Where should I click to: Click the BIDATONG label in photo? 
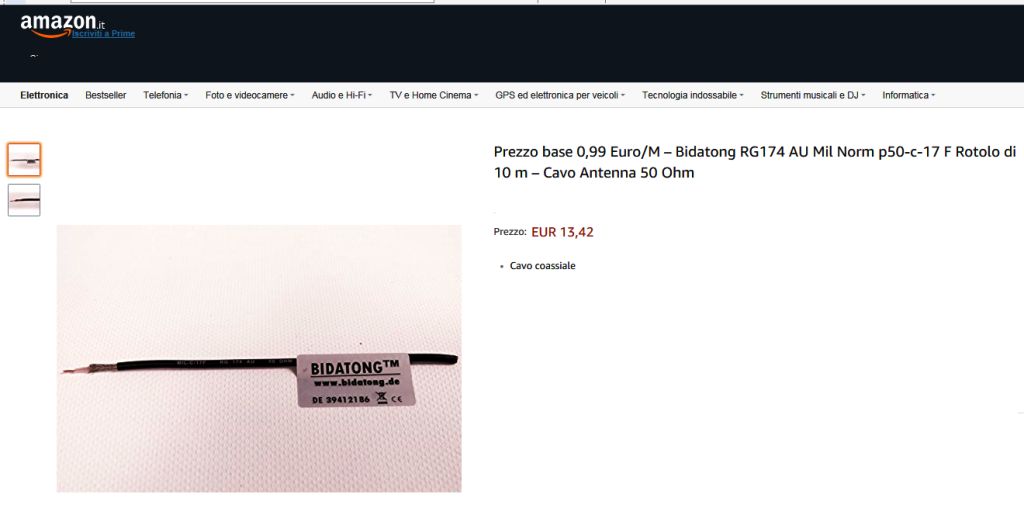(356, 380)
